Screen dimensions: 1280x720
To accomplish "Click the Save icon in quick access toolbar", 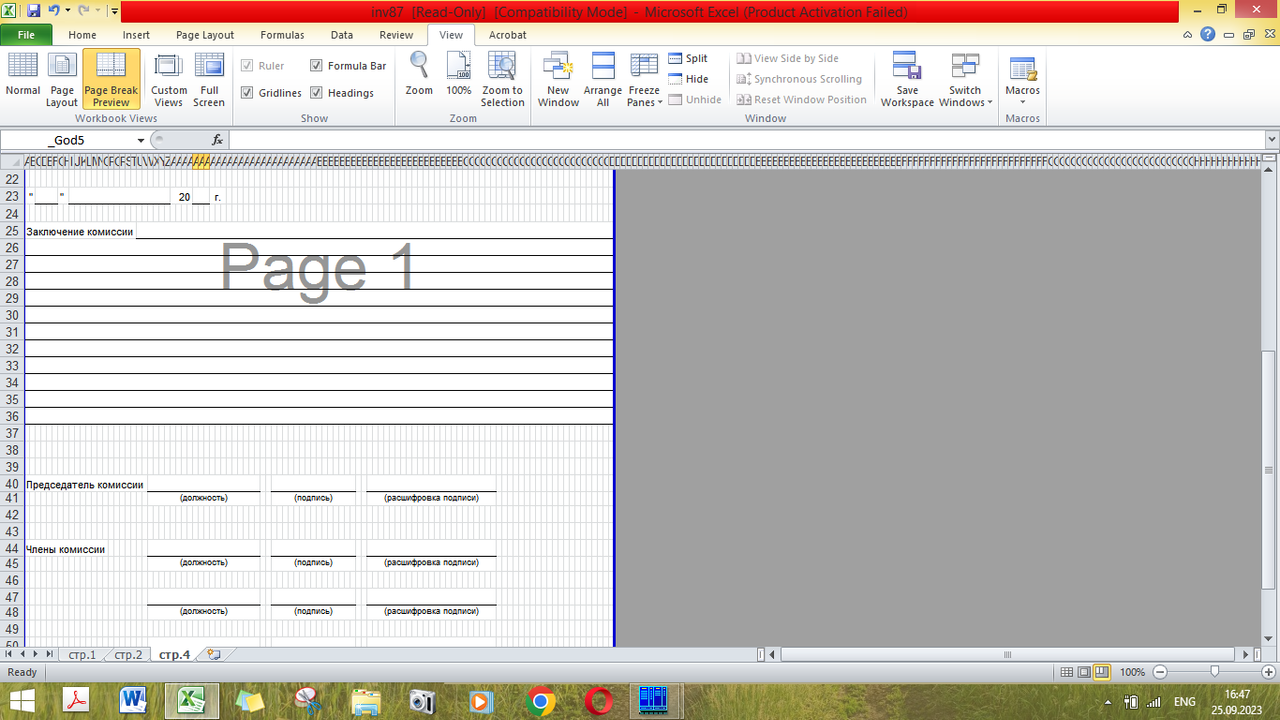I will (33, 11).
